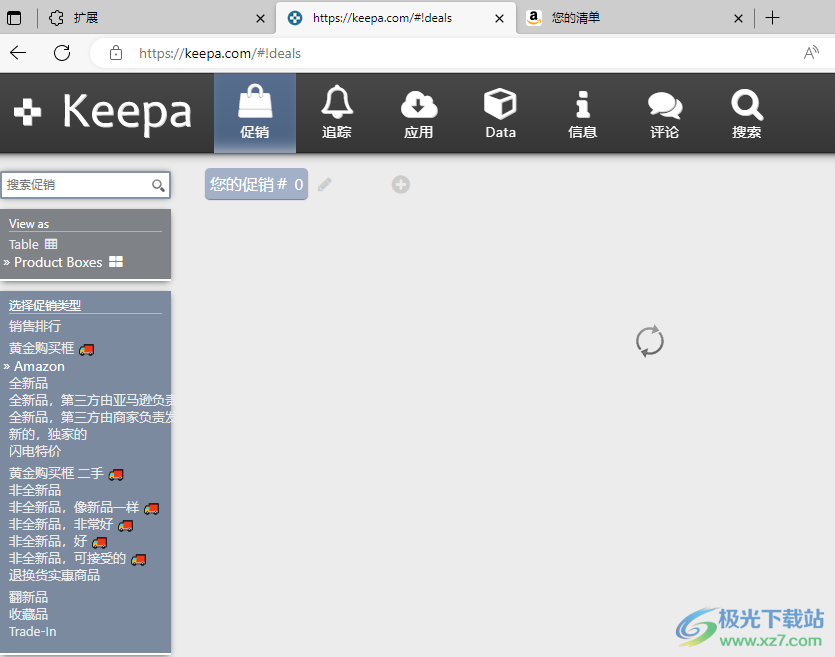Select 退换货实惠商品 deal type
This screenshot has width=835, height=657.
(x=54, y=576)
